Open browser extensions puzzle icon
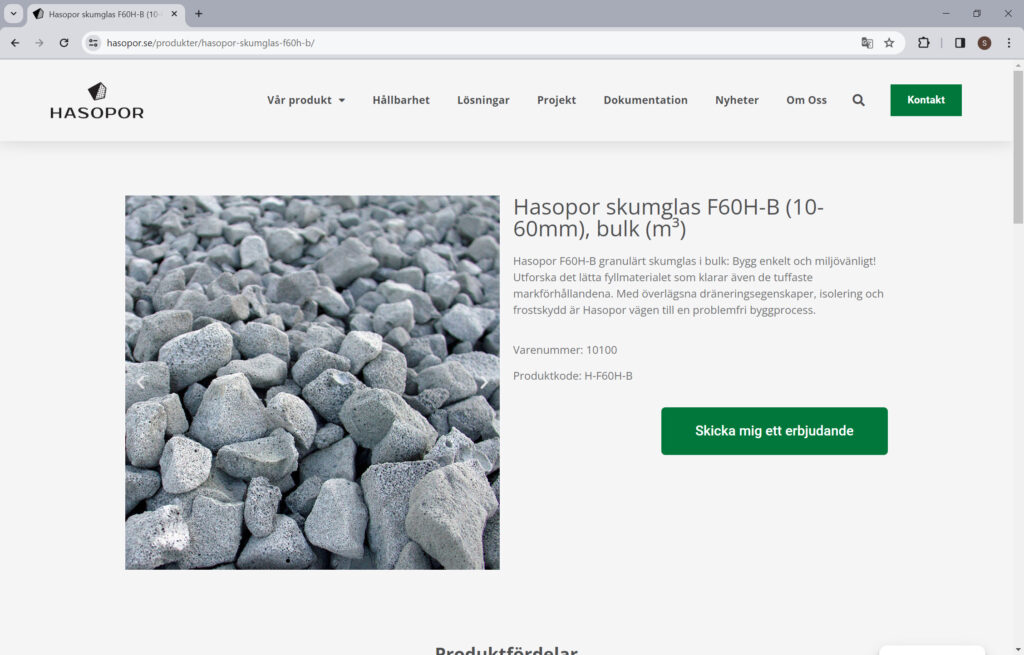The width and height of the screenshot is (1024, 655). pyautogui.click(x=923, y=43)
